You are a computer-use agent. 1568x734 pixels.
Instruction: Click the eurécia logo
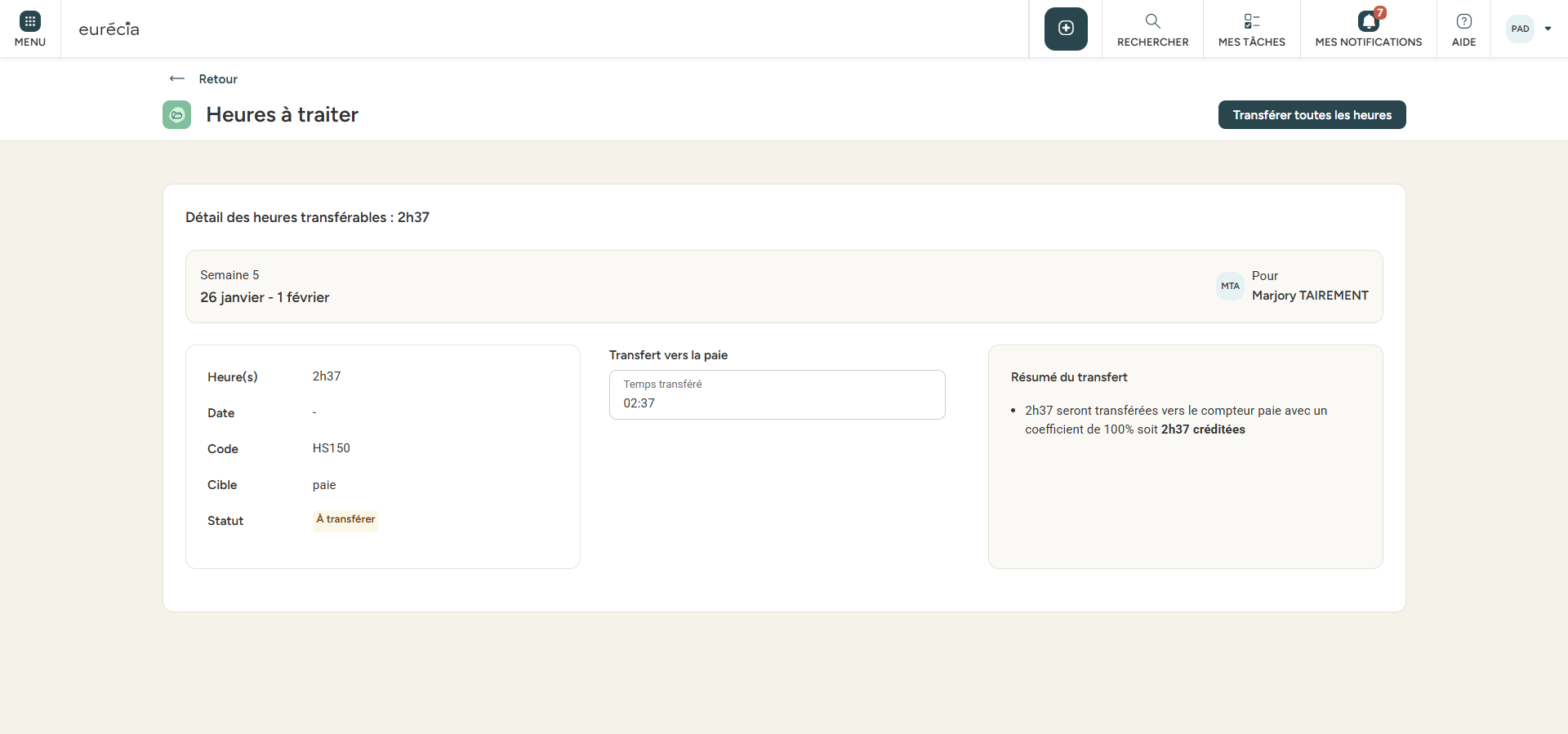coord(109,29)
